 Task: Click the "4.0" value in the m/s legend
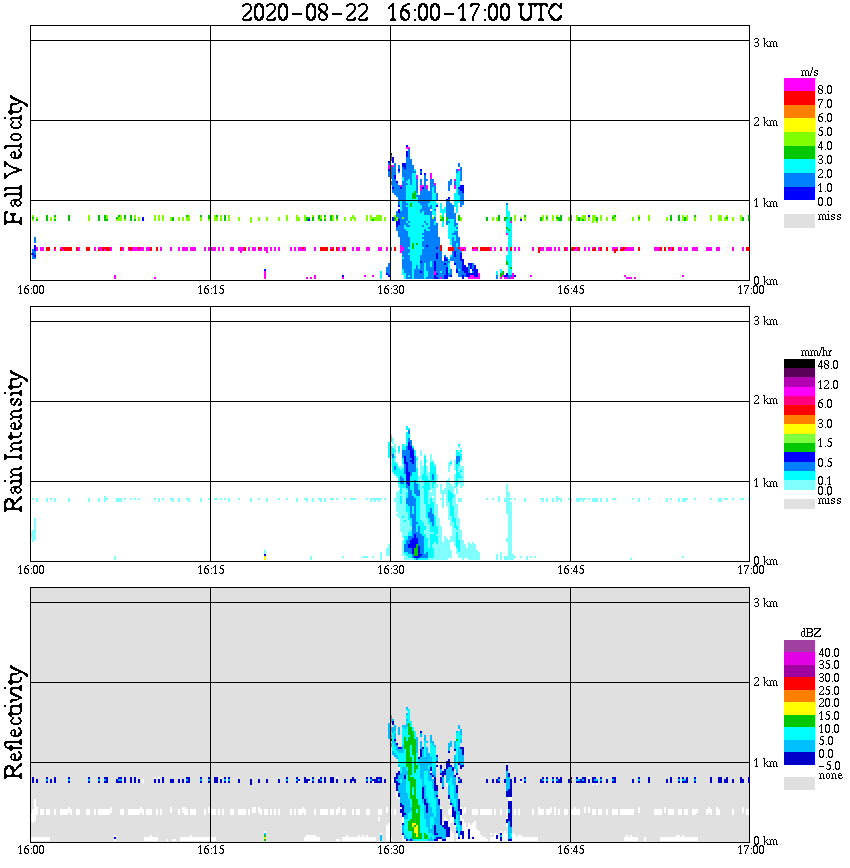825,146
